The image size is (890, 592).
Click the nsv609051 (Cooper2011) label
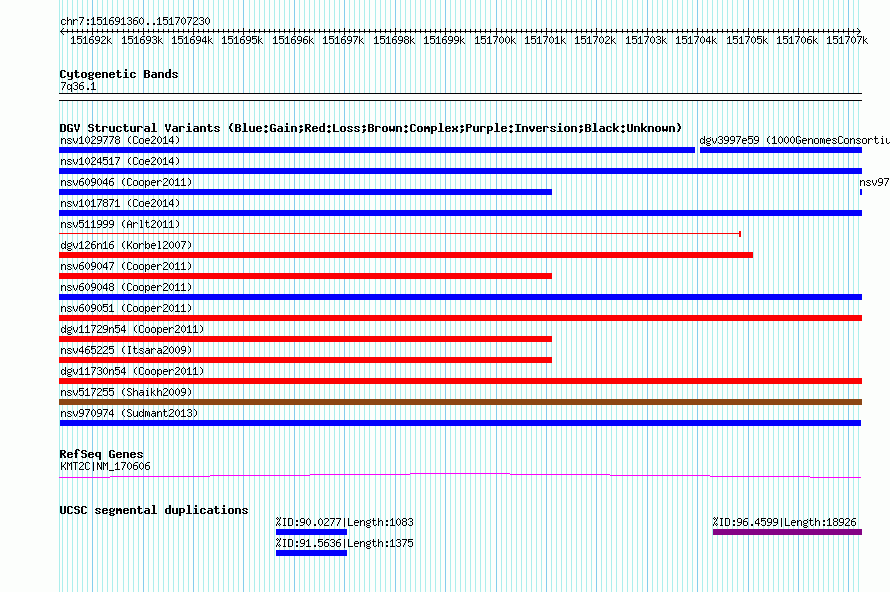click(x=126, y=308)
